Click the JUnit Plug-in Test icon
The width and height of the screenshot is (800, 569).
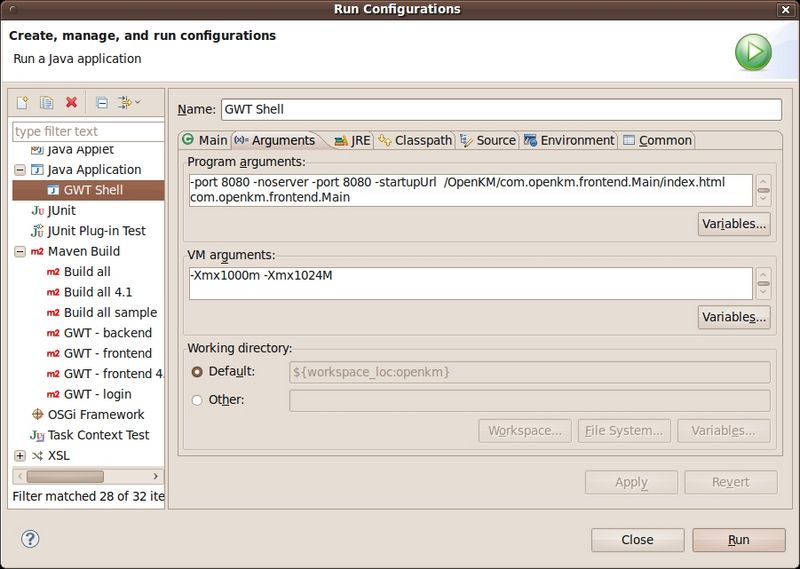pos(37,231)
